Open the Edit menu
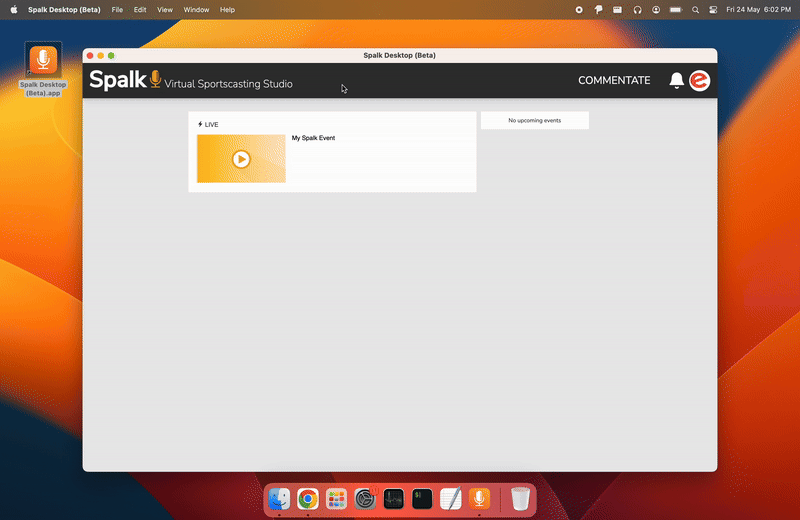The image size is (800, 520). pos(140,10)
